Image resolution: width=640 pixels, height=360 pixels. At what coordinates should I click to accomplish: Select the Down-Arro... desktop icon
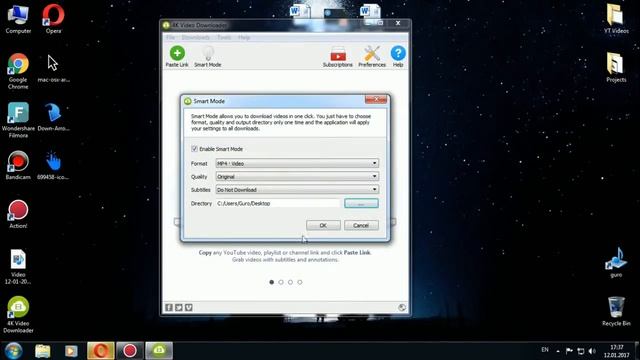(x=53, y=117)
